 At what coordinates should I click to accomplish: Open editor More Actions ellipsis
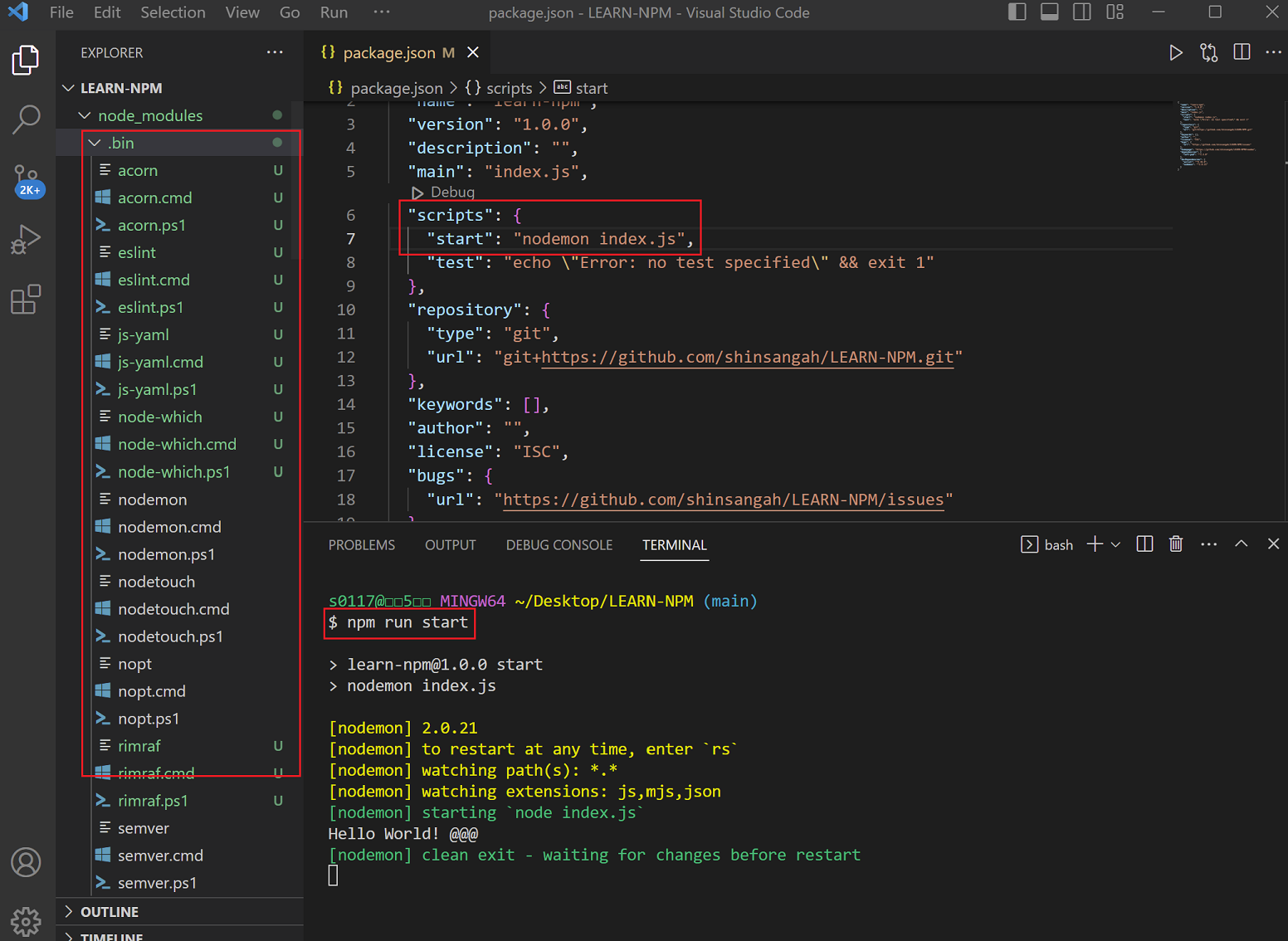[x=1273, y=52]
